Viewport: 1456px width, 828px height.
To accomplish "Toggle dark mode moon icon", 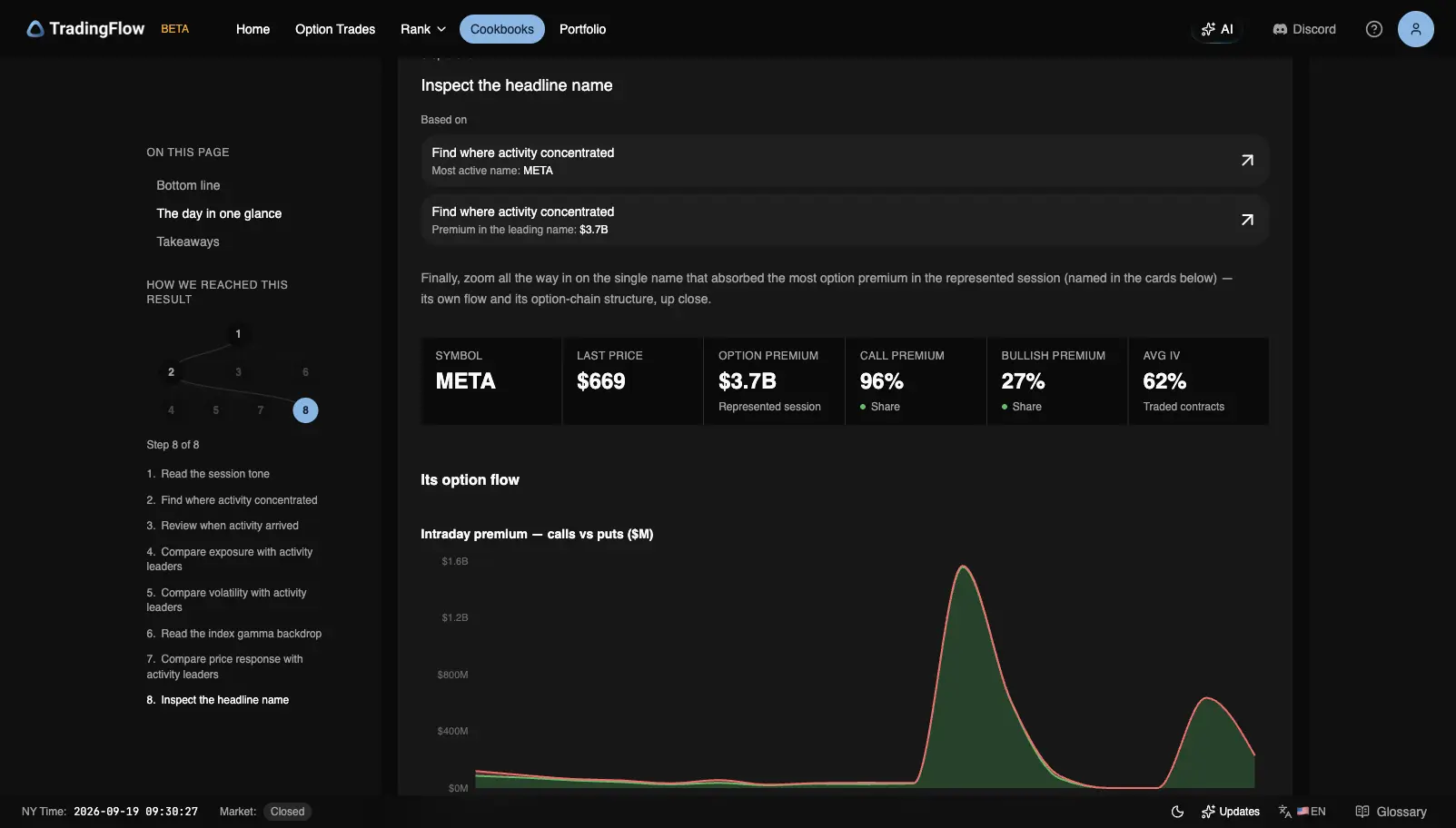I will click(1177, 812).
